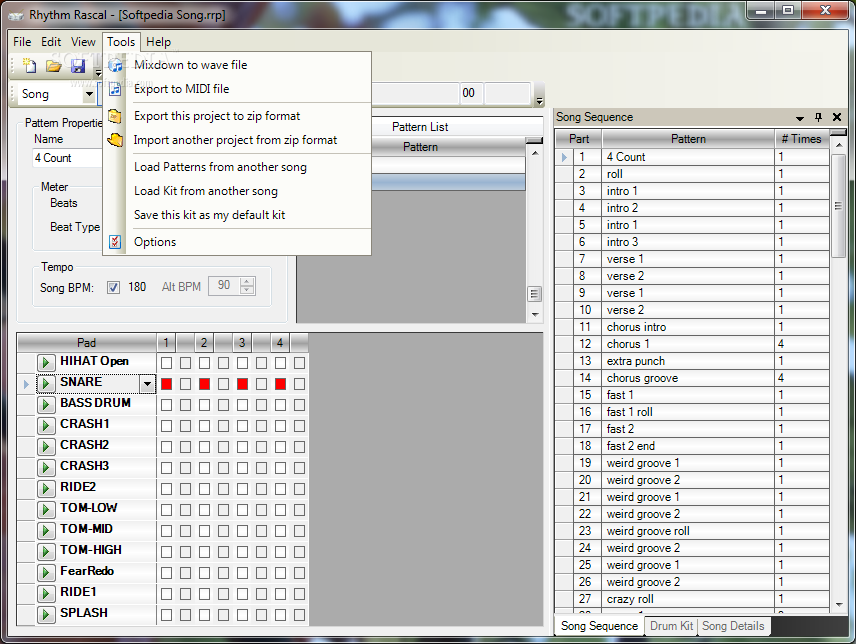Close the Song Sequence panel
Screen dimensions: 856x644
(836, 117)
